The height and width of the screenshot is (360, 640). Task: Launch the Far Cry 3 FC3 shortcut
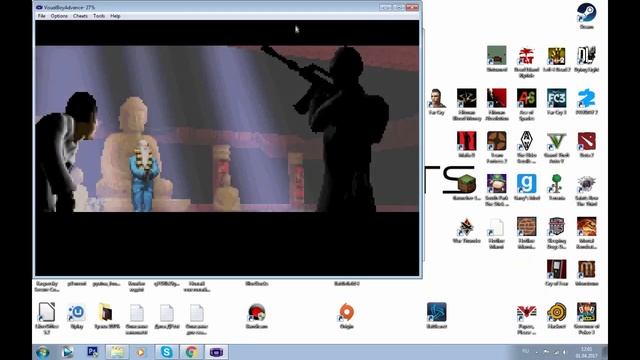coord(557,102)
